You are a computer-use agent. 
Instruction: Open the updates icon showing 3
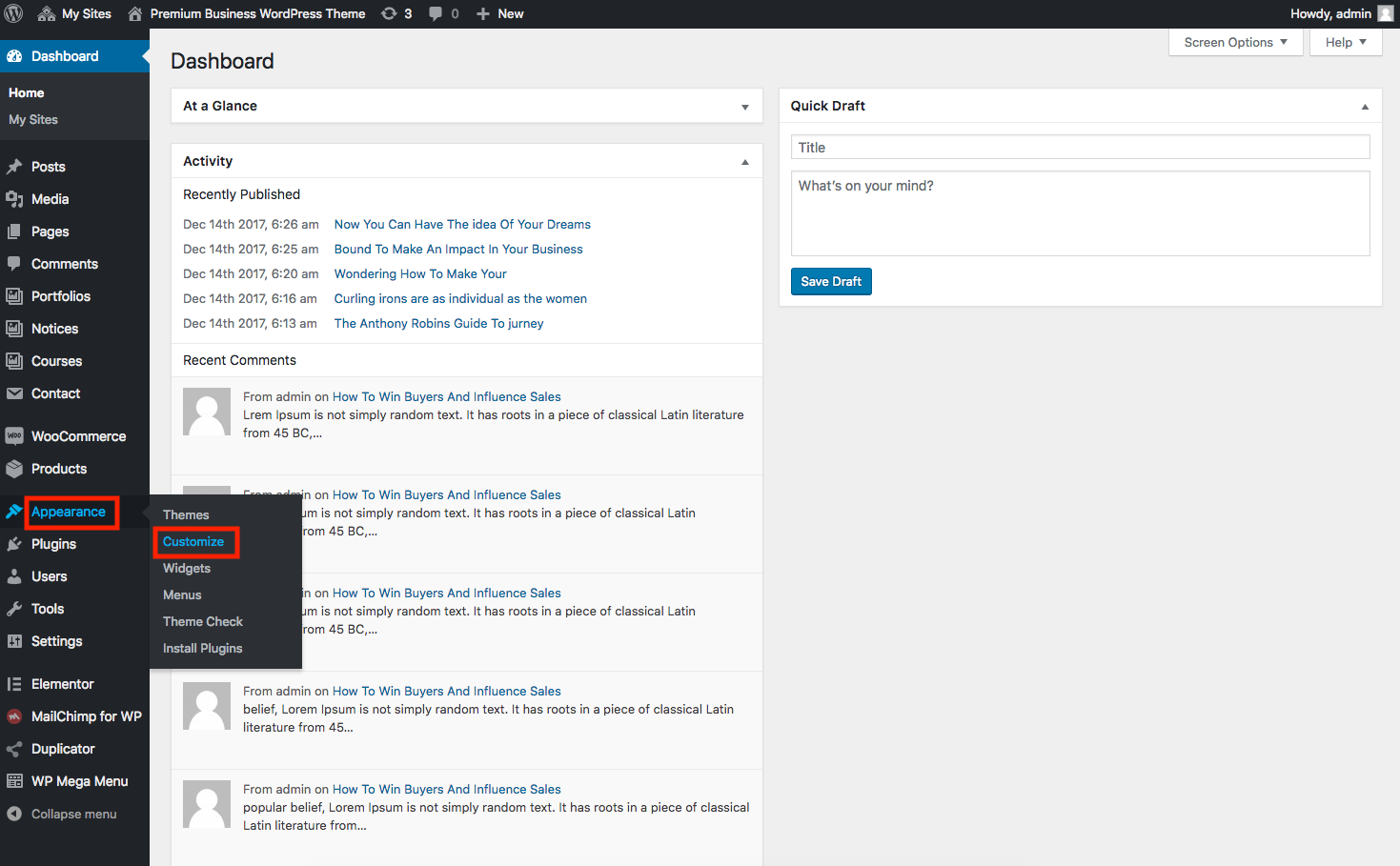pyautogui.click(x=396, y=13)
